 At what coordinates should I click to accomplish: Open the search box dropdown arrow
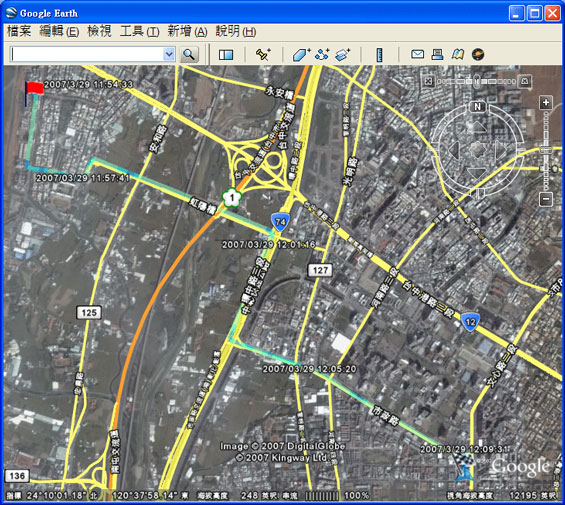[168, 55]
